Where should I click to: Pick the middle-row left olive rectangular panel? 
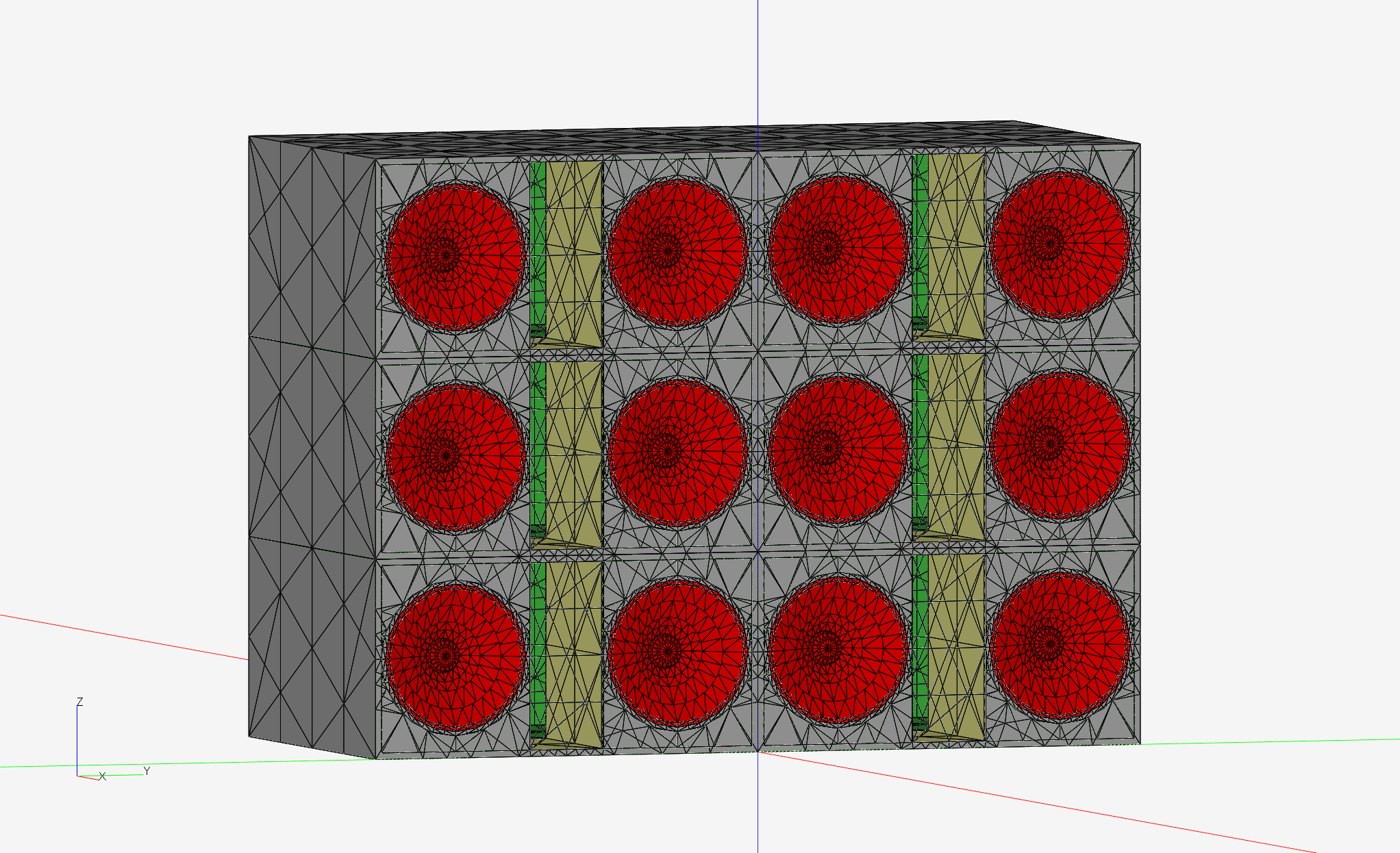pyautogui.click(x=574, y=454)
